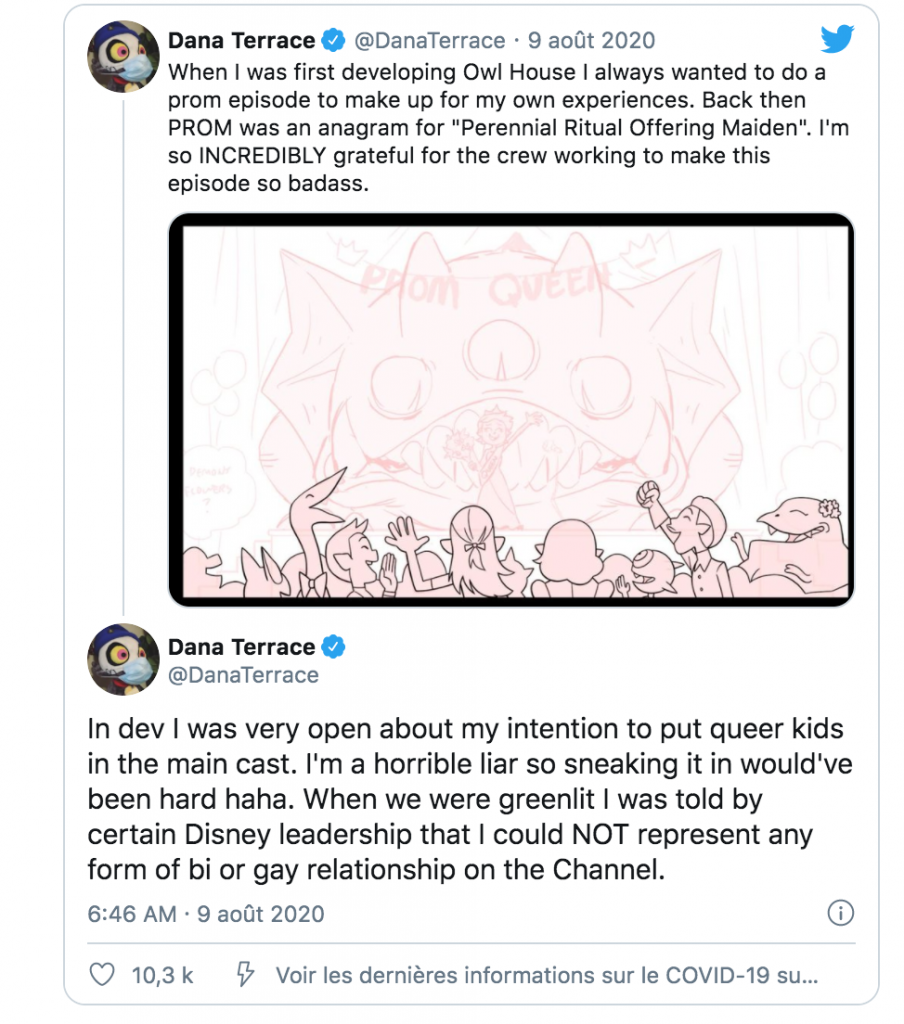The height and width of the screenshot is (1024, 904).
Task: Like the tweet with the heart icon
Action: tap(100, 973)
